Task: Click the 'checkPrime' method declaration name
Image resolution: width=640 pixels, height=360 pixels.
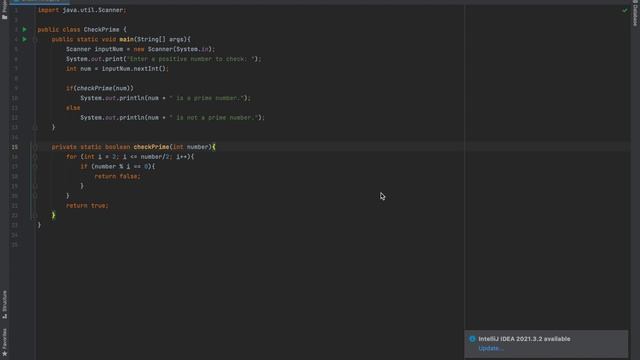Action: pyautogui.click(x=151, y=147)
